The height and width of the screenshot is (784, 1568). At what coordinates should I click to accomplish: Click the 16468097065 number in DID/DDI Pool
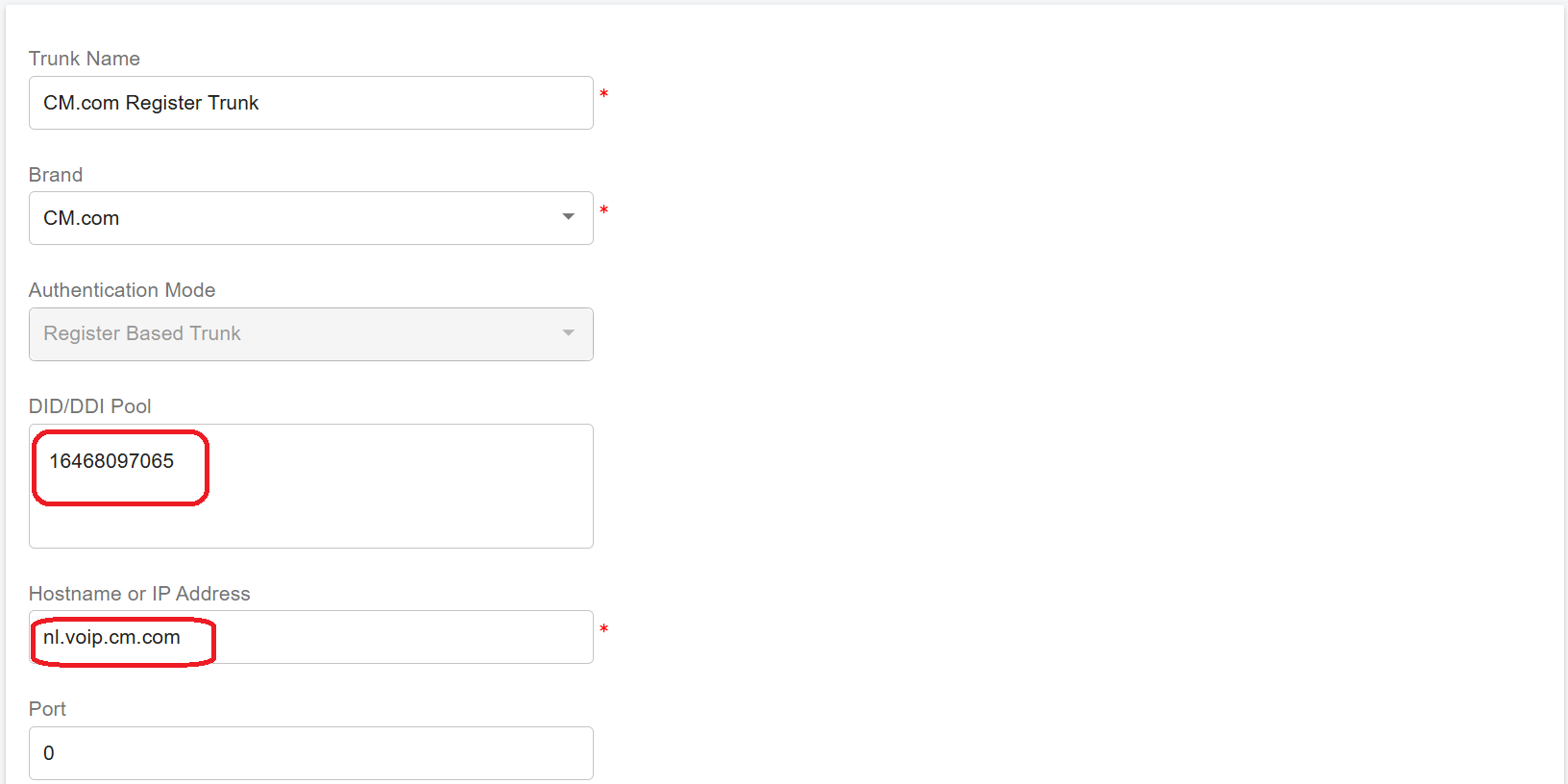(x=111, y=461)
